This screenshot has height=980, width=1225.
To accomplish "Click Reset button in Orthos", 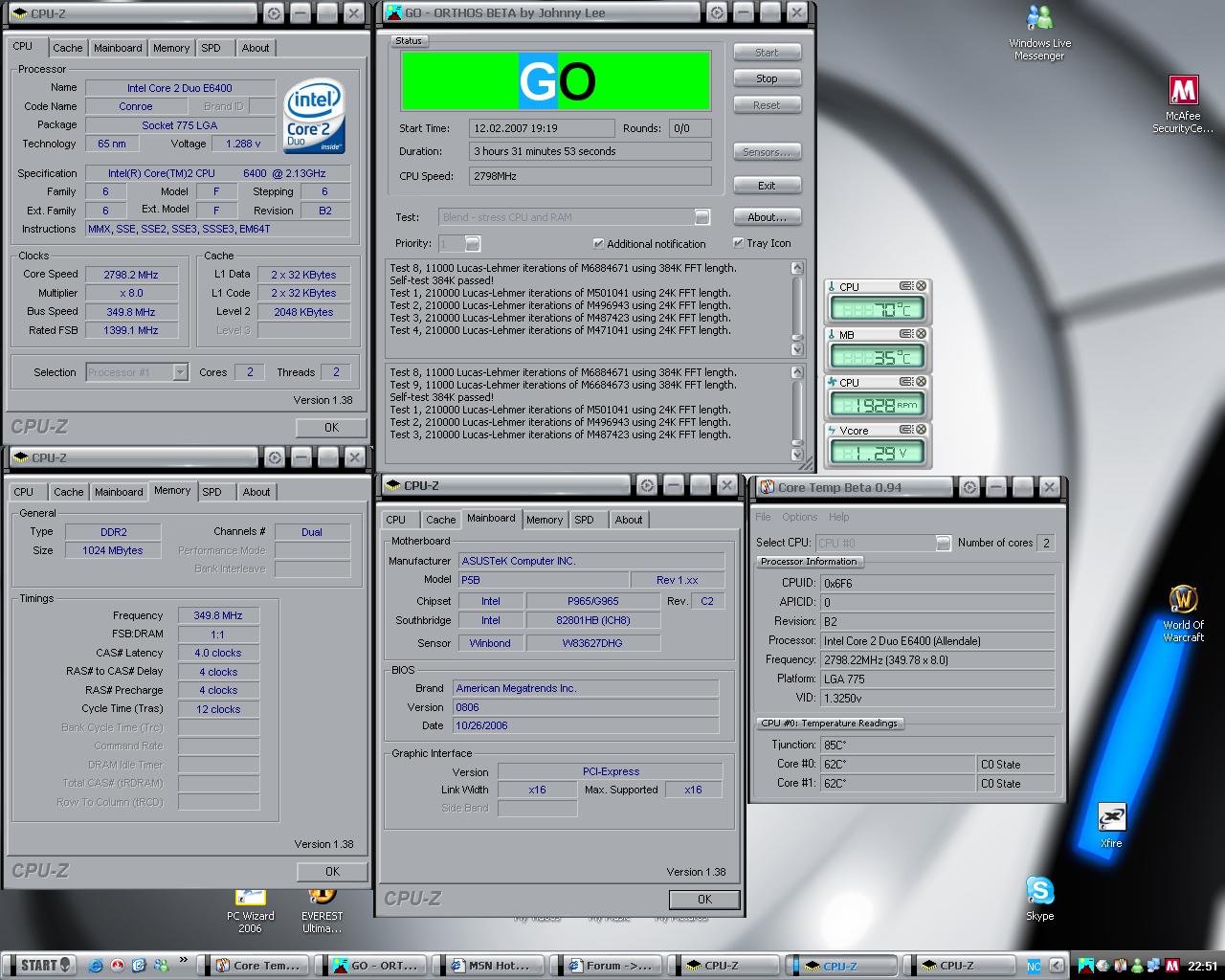I will pos(767,105).
